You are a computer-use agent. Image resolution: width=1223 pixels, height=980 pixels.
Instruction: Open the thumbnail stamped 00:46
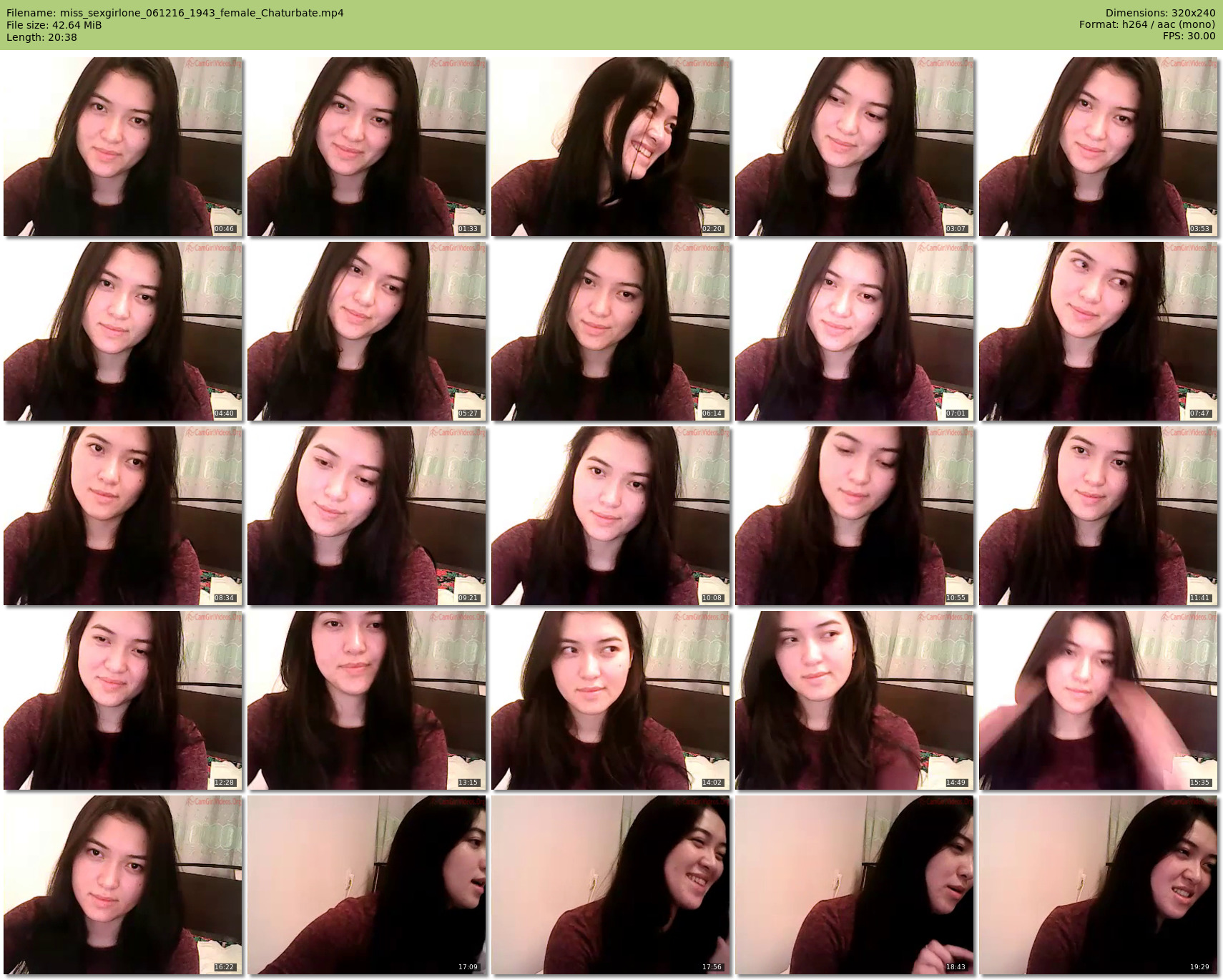pos(123,147)
